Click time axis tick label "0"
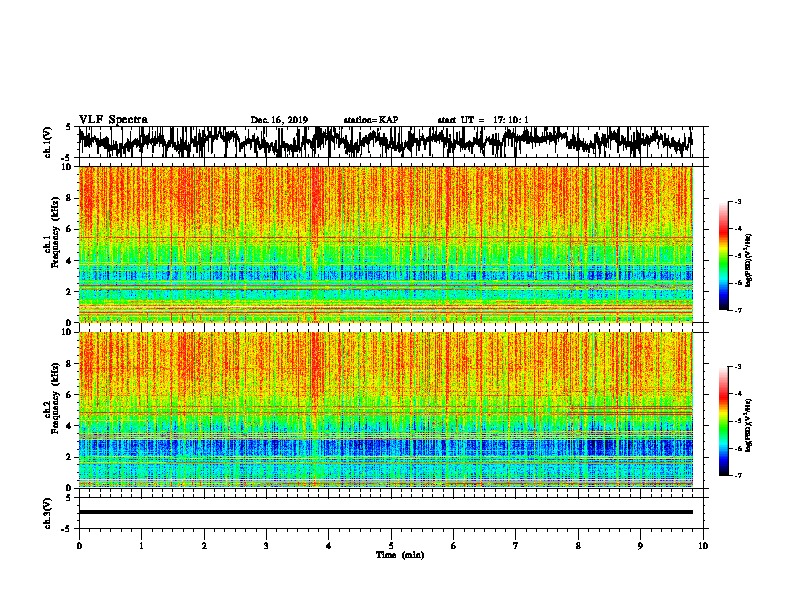Viewport: 792px width, 612px height. [x=79, y=546]
